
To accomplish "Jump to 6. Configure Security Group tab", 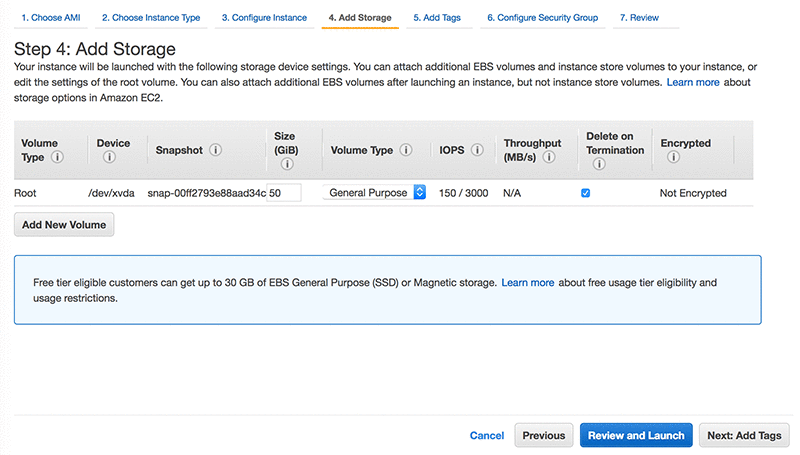I will point(542,18).
